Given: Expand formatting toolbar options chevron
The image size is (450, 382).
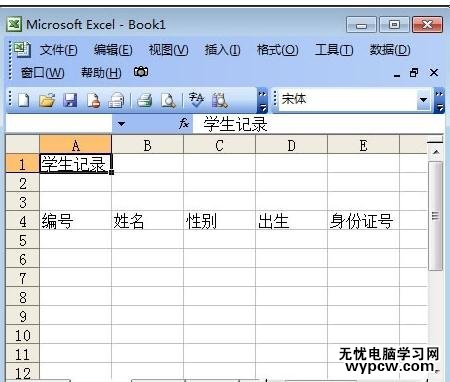Looking at the screenshot, I should point(440,100).
